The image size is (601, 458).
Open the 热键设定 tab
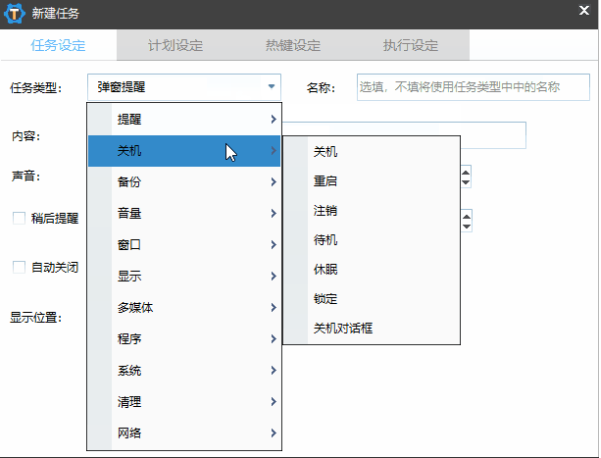tap(293, 46)
